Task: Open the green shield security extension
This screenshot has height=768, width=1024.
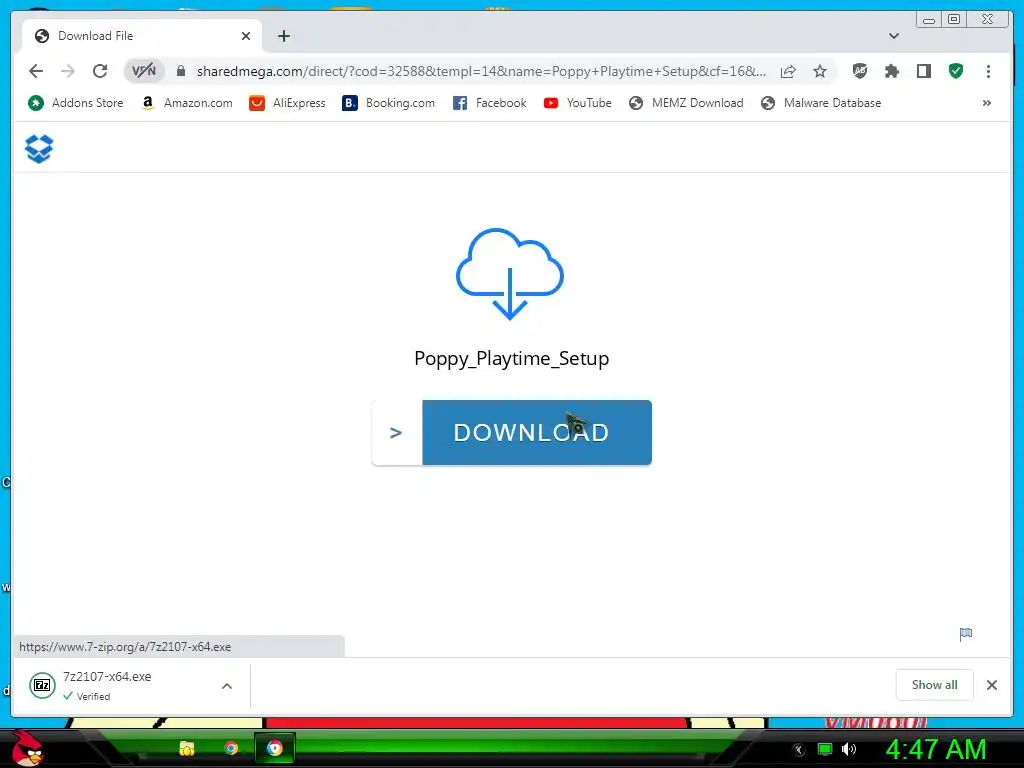Action: pos(956,71)
